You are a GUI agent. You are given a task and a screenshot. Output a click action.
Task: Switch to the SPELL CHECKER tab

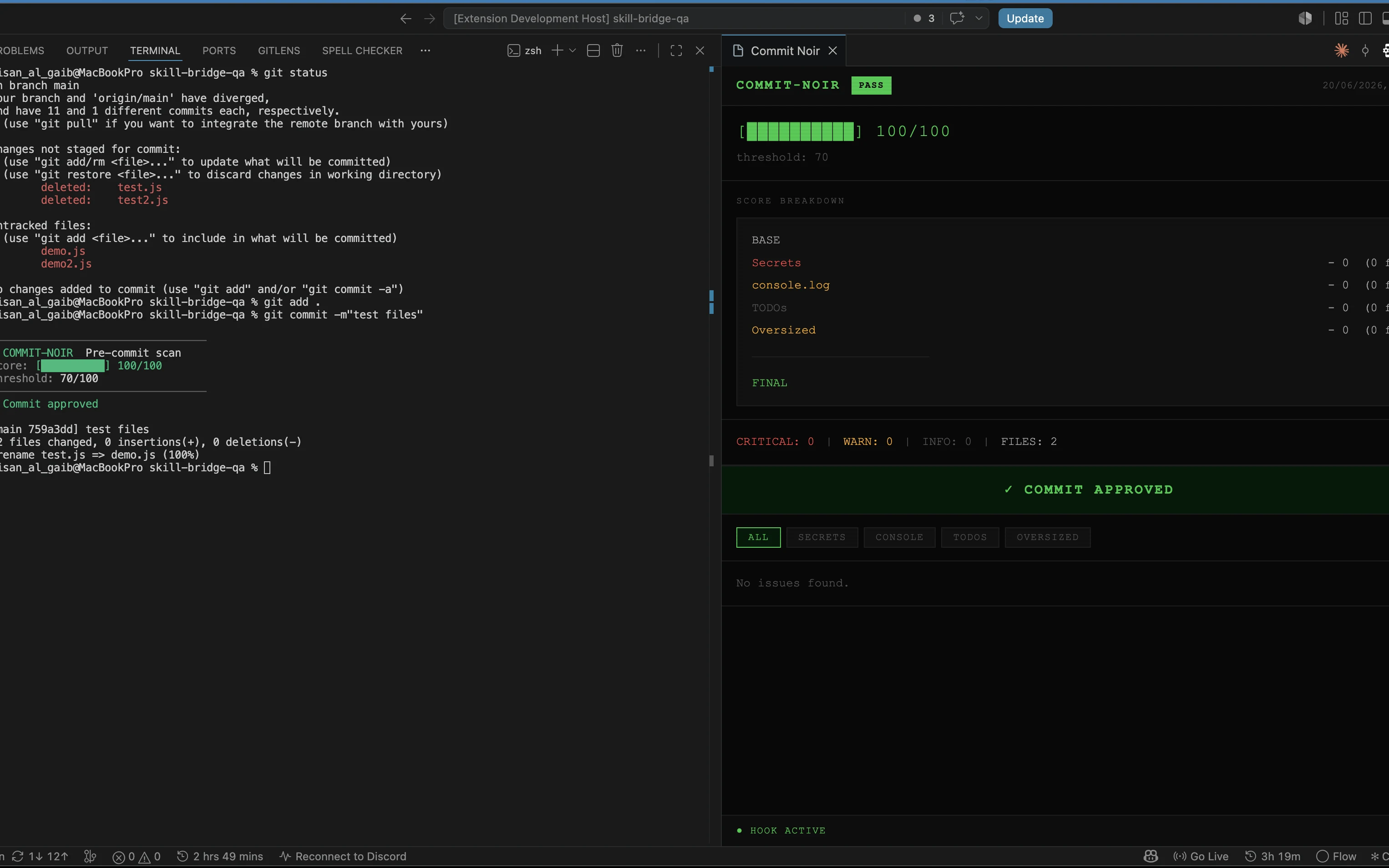point(362,50)
